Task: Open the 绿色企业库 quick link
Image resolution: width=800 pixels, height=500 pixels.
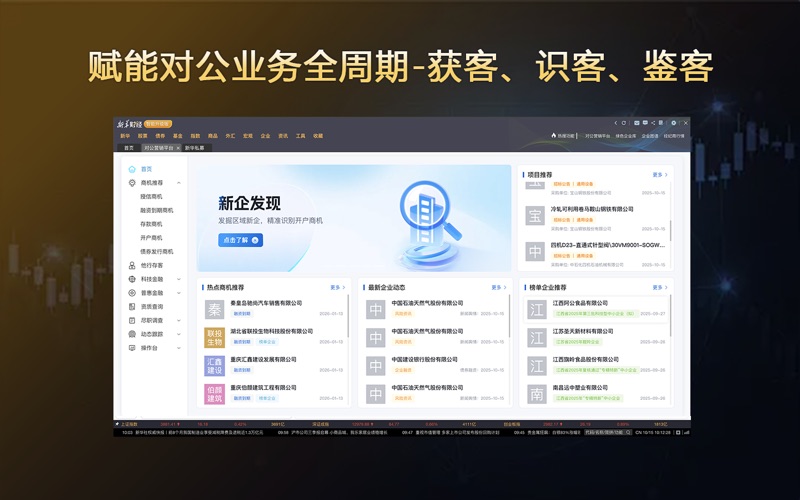Action: (x=626, y=136)
